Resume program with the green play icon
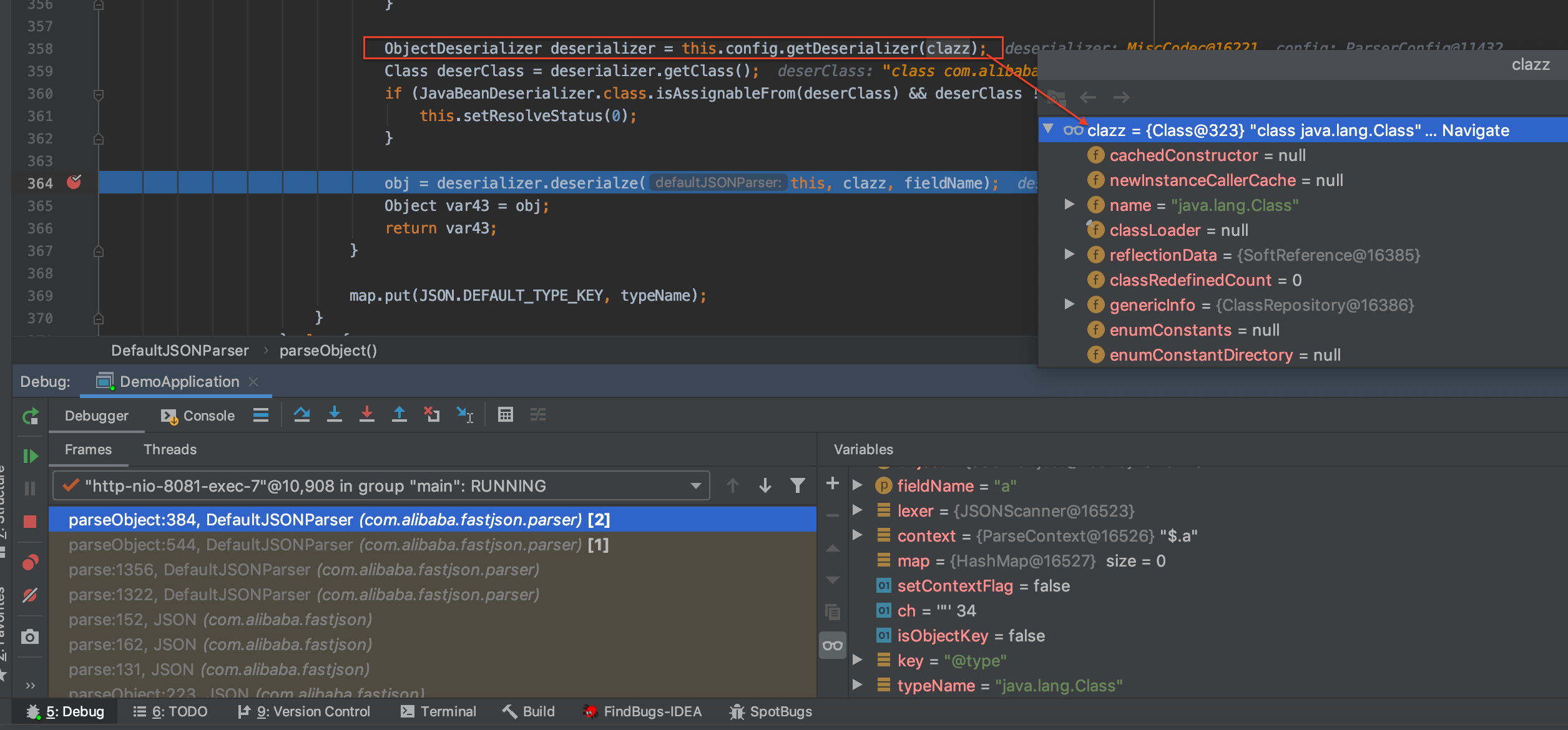Screen dimensions: 1568x730 30,456
